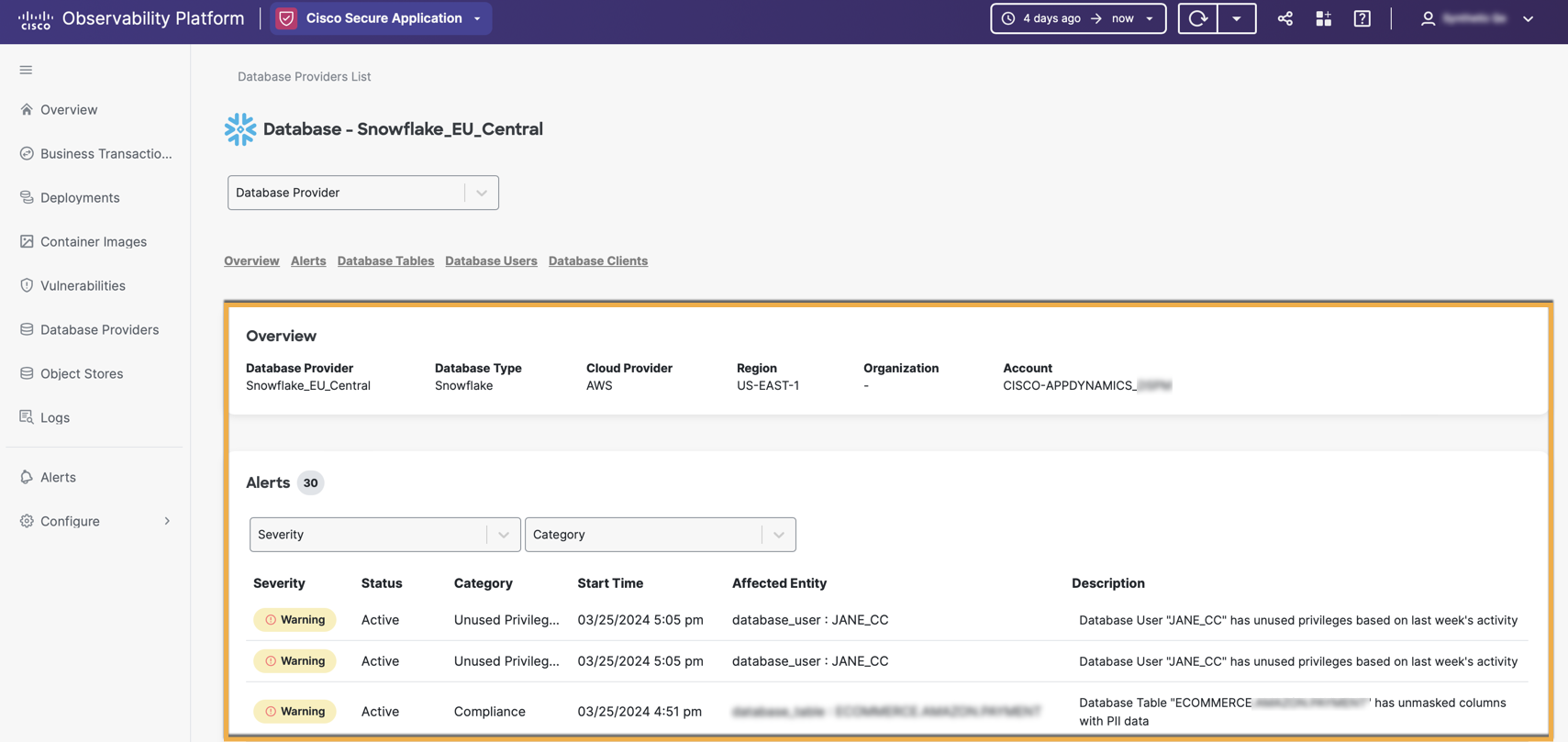Select Logs in the sidebar
This screenshot has width=1568, height=742.
tap(55, 417)
